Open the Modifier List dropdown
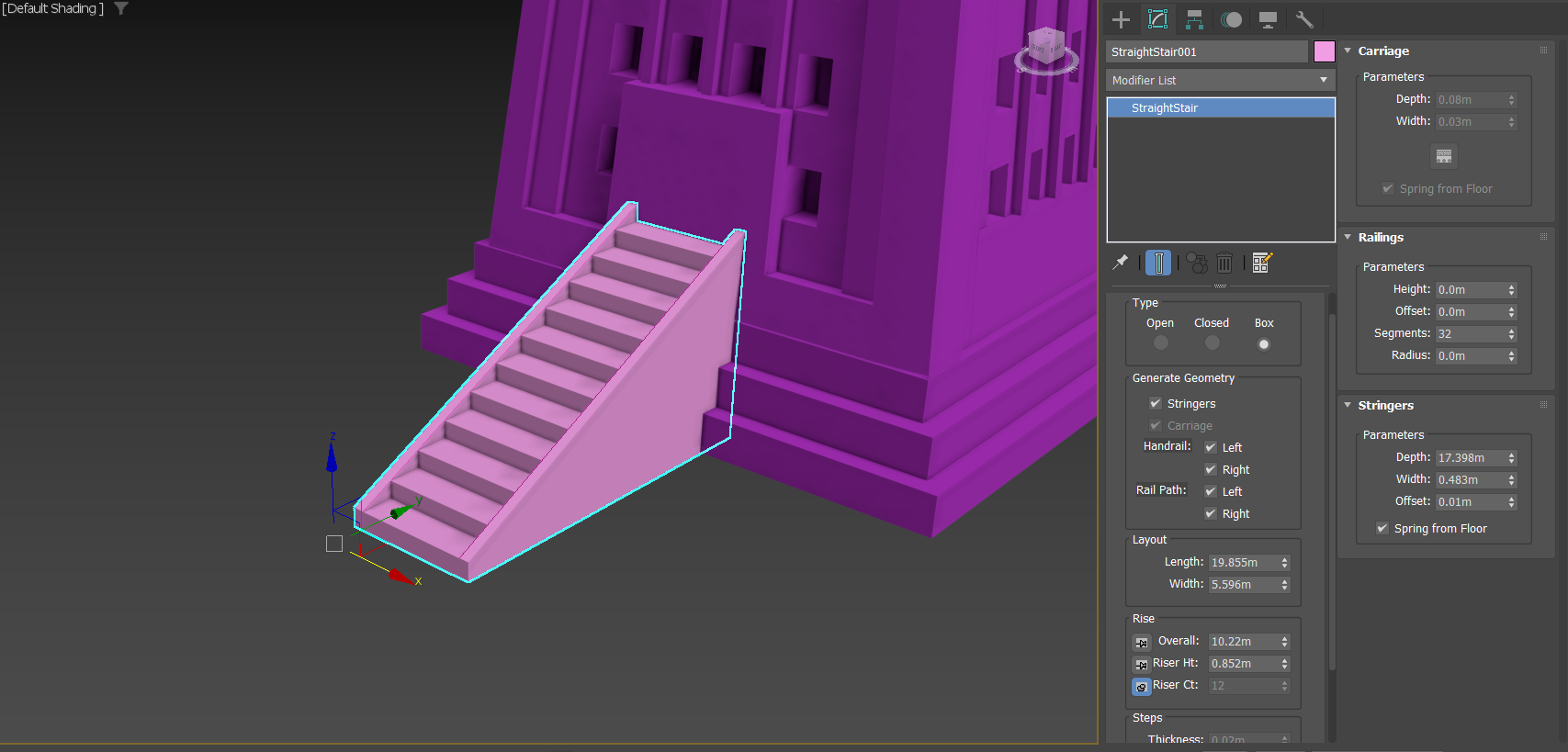This screenshot has height=752, width=1568. tap(1220, 80)
